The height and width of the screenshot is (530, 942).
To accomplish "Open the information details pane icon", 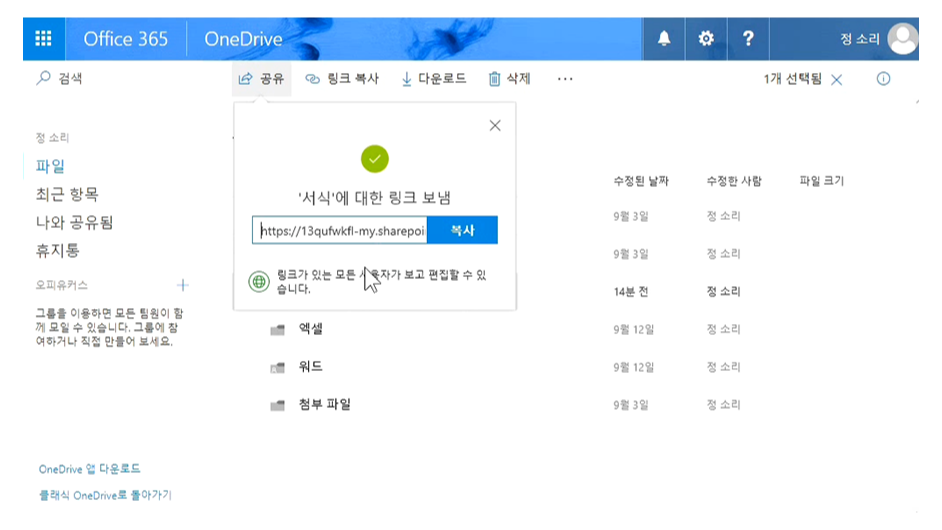I will pos(883,79).
